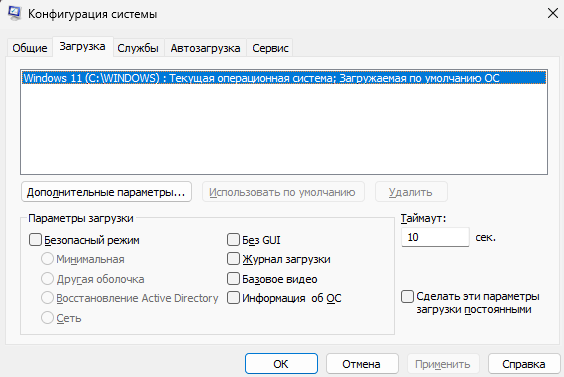Choose Другая оболочка radio option
This screenshot has height=377, width=564.
point(47,278)
